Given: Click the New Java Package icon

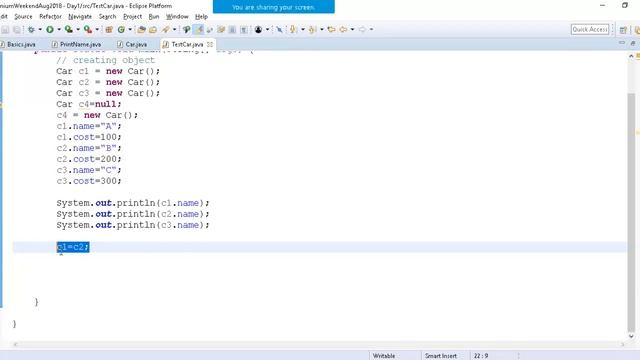Looking at the screenshot, I should 109,29.
